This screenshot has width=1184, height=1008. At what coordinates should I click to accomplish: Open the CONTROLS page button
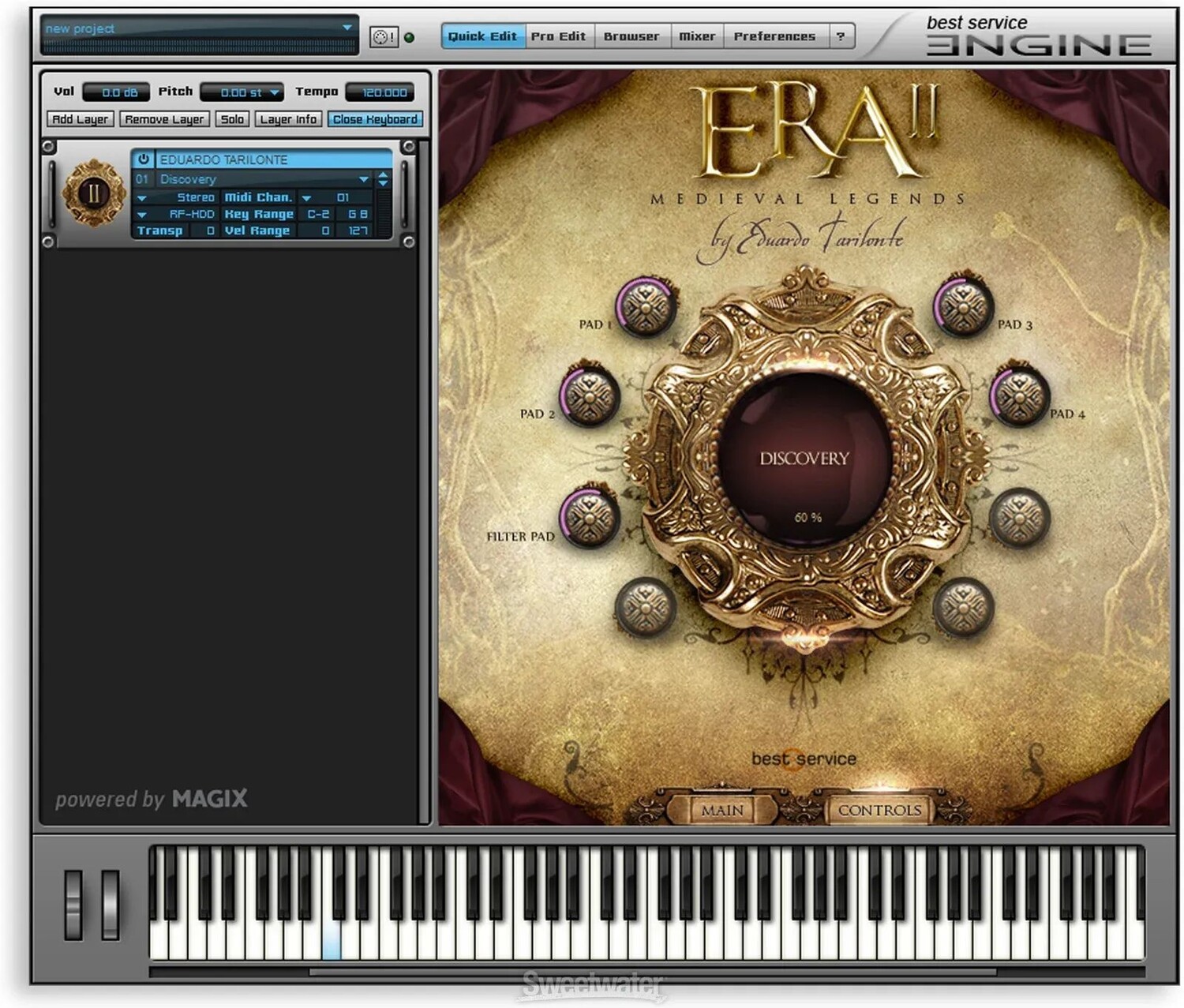879,811
